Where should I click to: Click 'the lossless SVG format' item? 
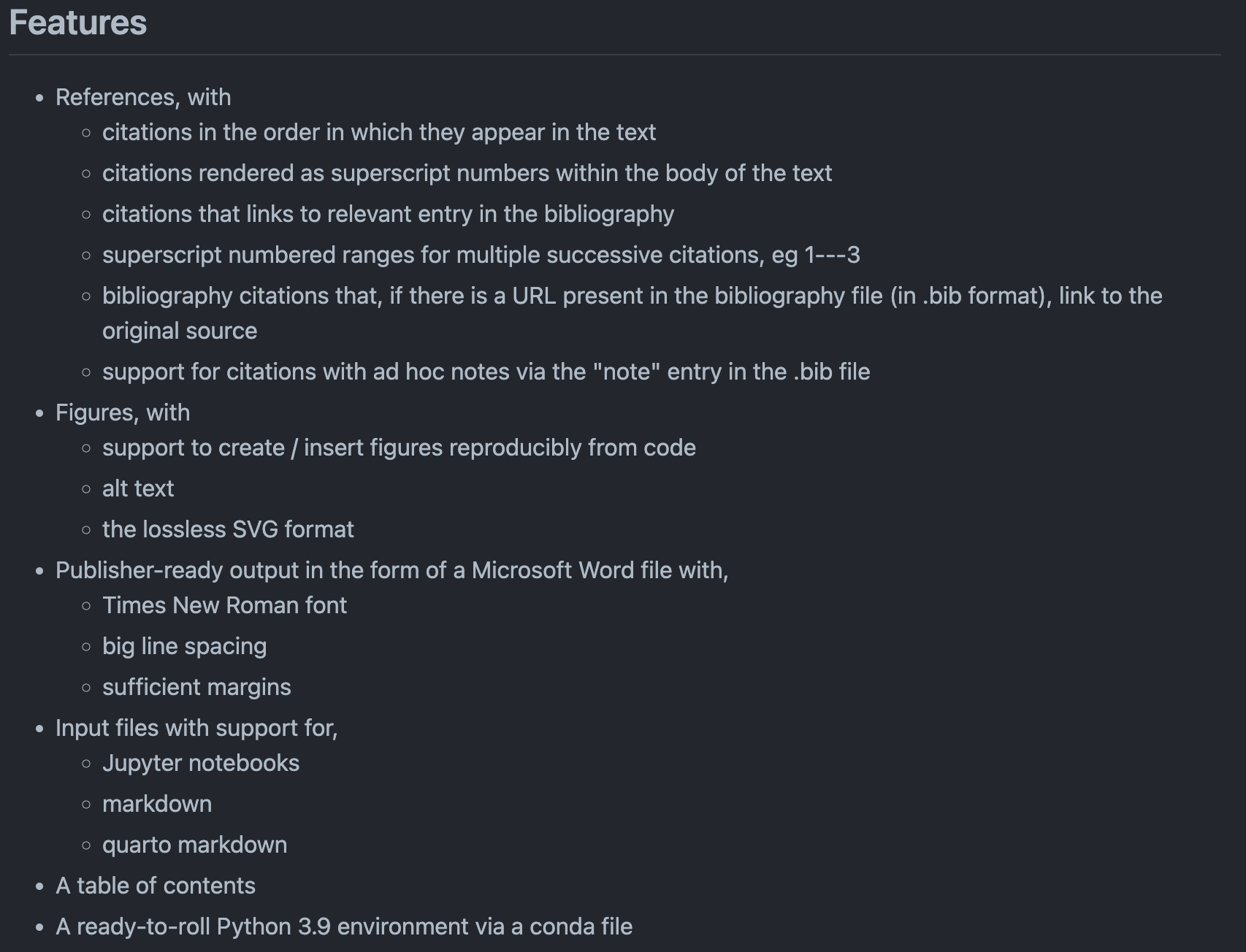click(x=228, y=529)
